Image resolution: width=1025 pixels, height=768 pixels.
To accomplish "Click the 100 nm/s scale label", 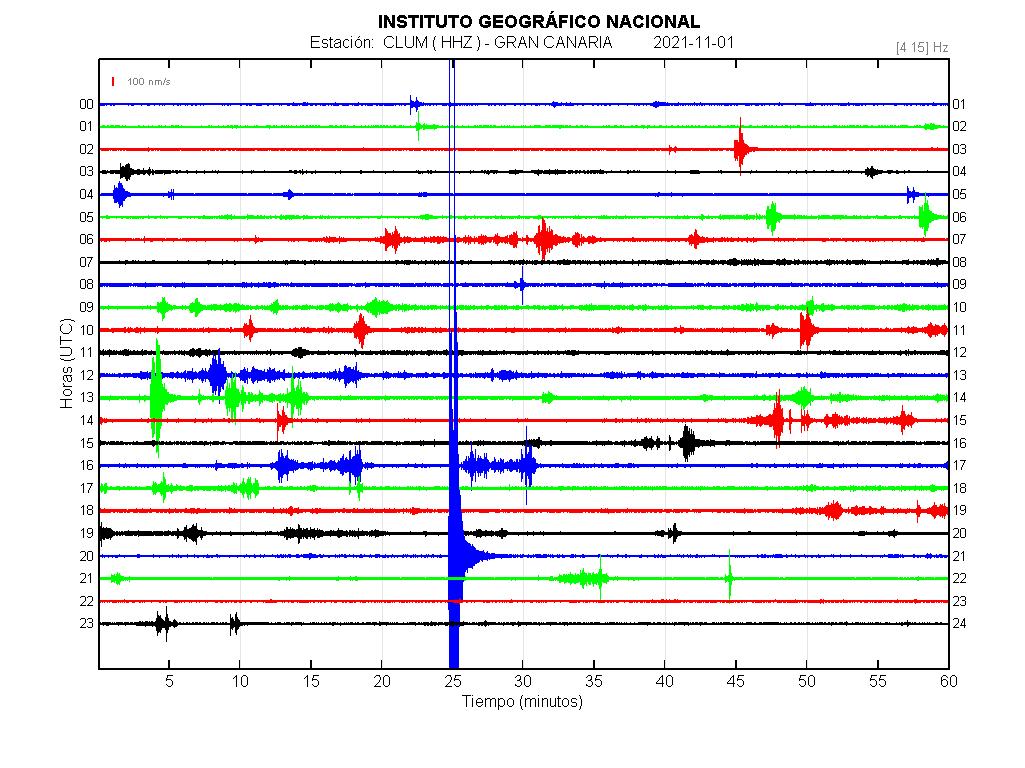I will click(148, 82).
